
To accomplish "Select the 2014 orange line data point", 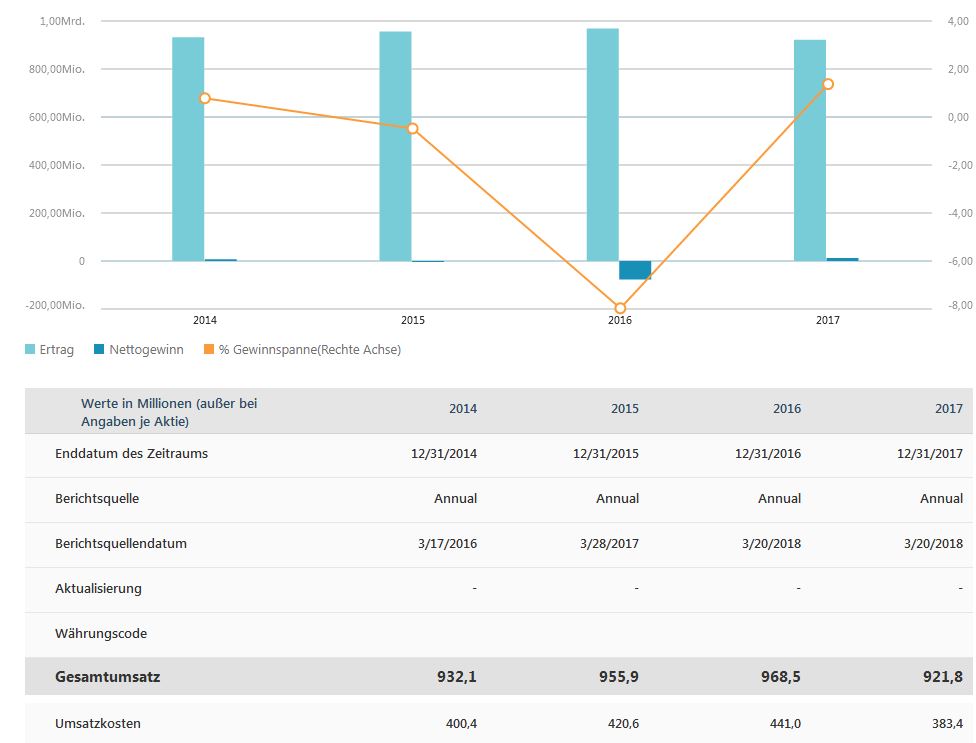I will coord(205,98).
